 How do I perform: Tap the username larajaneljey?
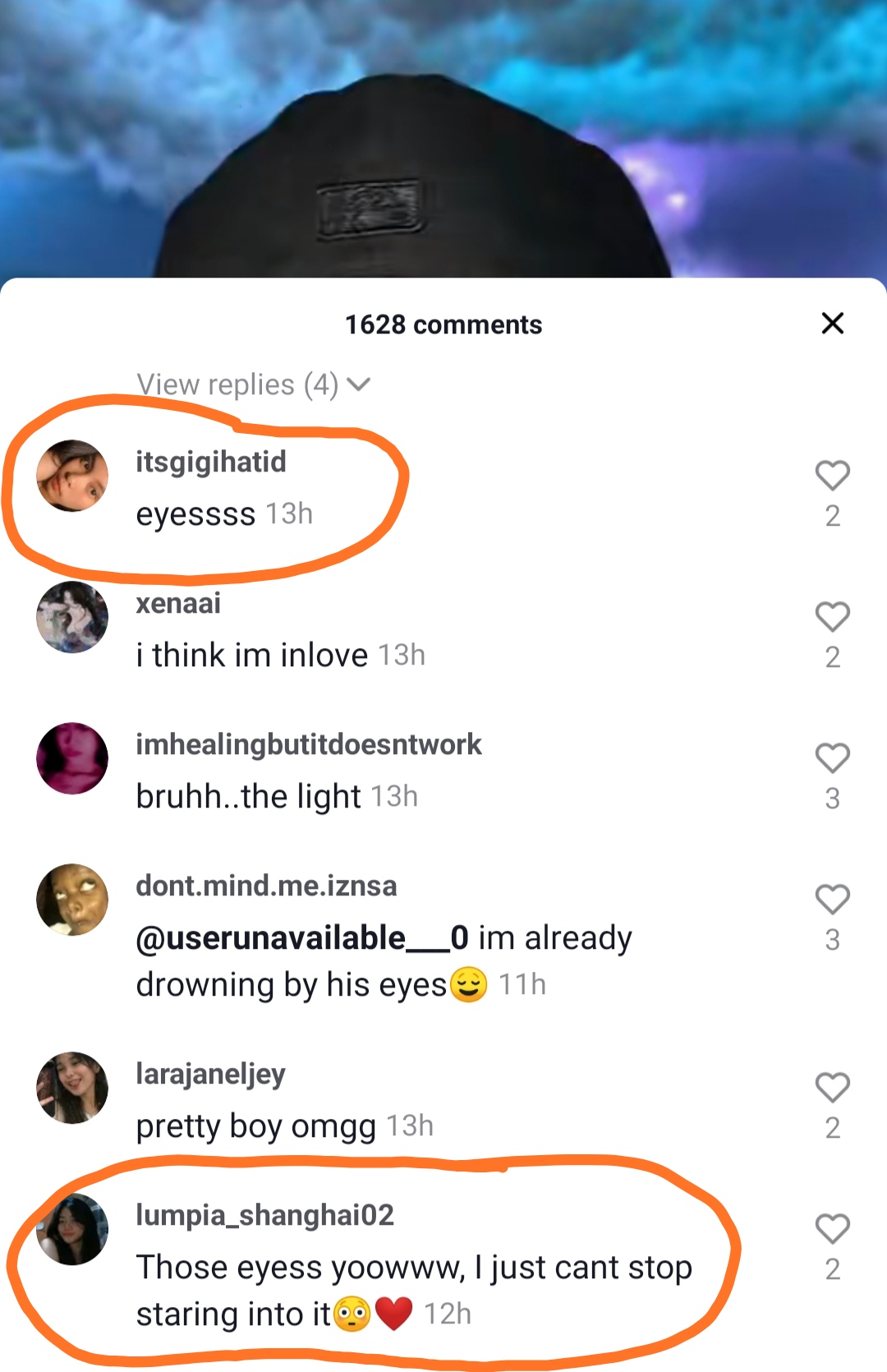tap(210, 1074)
